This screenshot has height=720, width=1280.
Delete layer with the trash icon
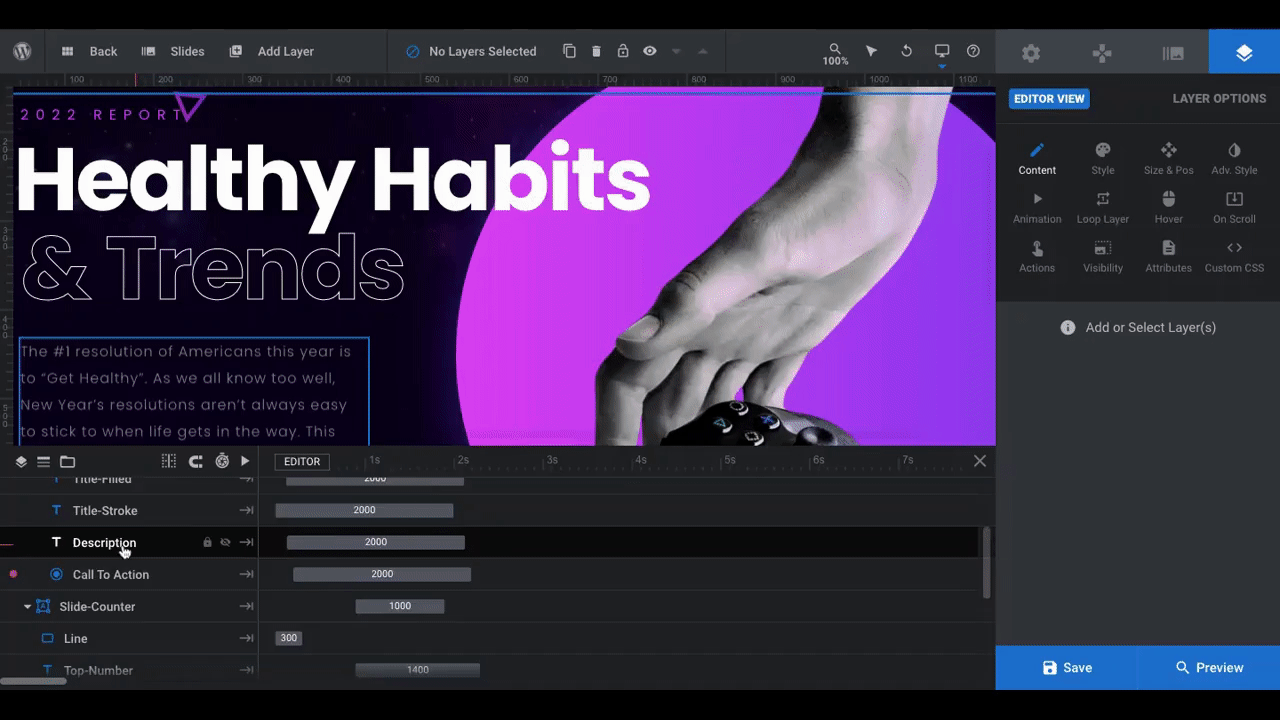[596, 51]
